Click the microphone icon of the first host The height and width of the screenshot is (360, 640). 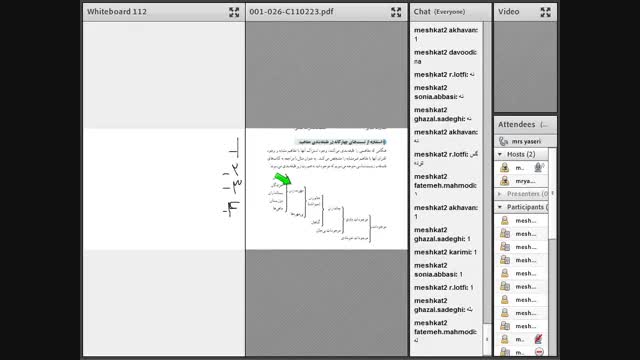tap(539, 167)
